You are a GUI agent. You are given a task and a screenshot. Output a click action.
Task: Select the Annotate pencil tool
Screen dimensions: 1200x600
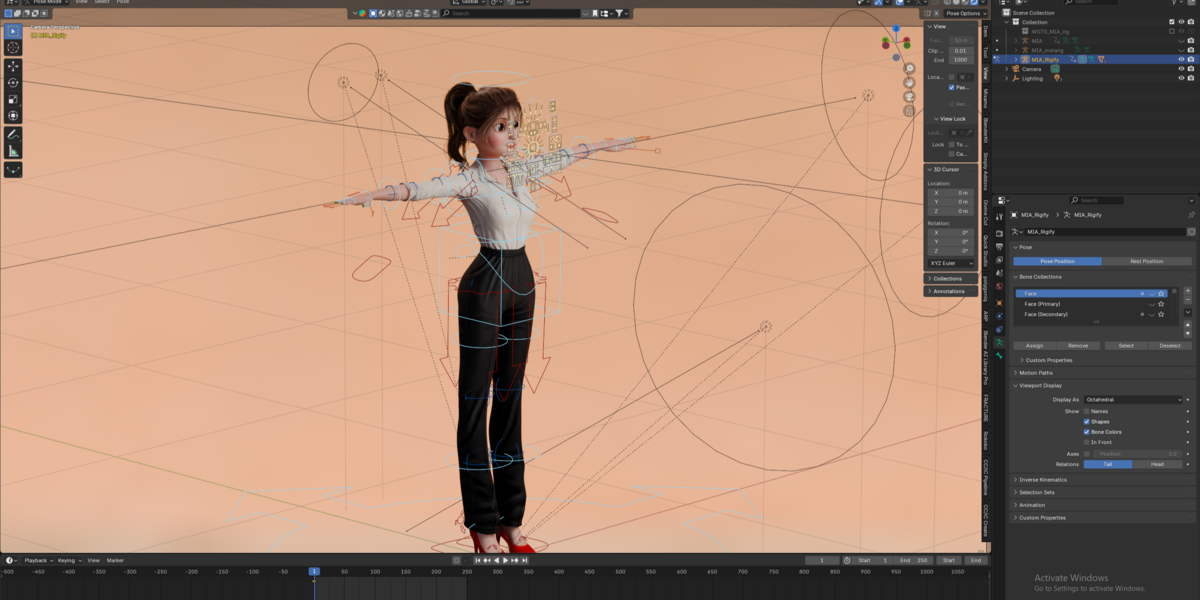click(x=13, y=134)
